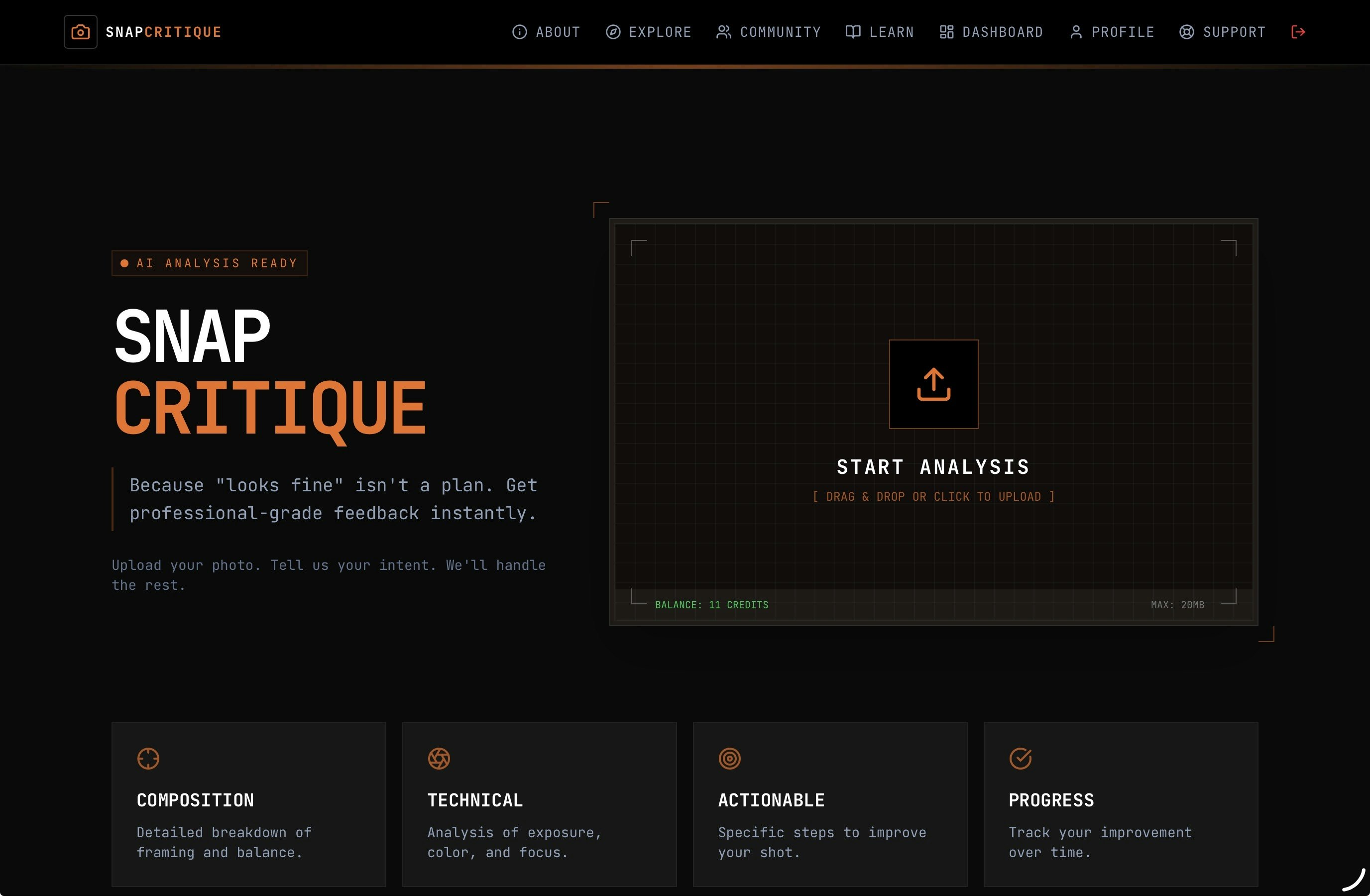1370x896 pixels.
Task: Open the About page from the navbar
Action: coord(557,32)
